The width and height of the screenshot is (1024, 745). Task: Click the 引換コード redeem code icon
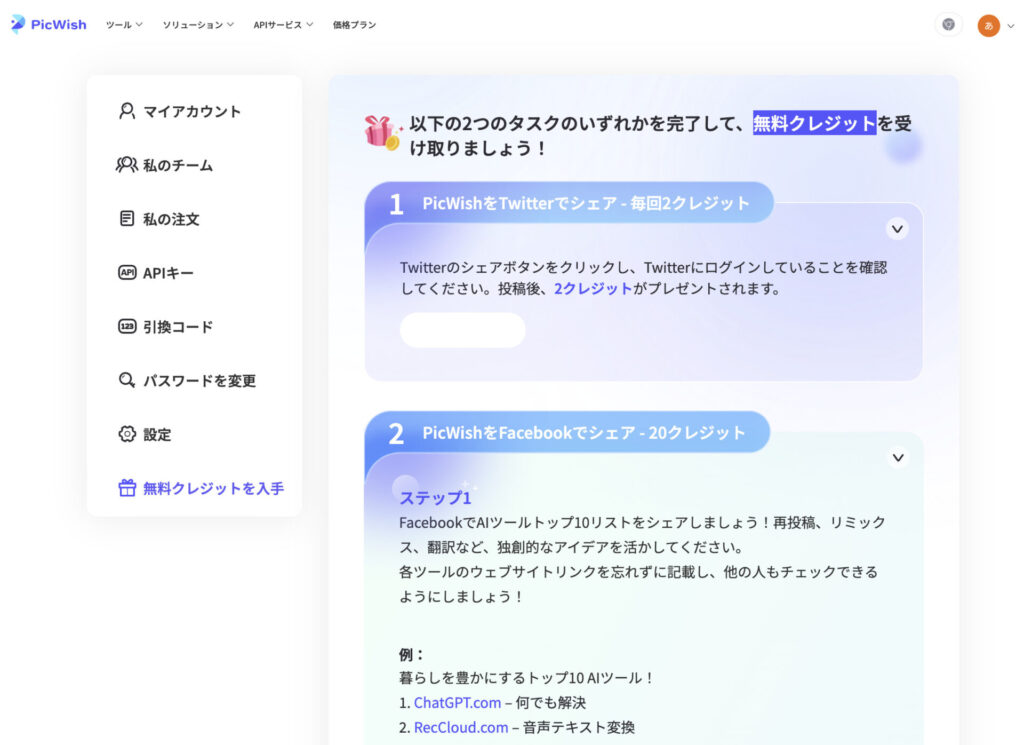tap(127, 327)
